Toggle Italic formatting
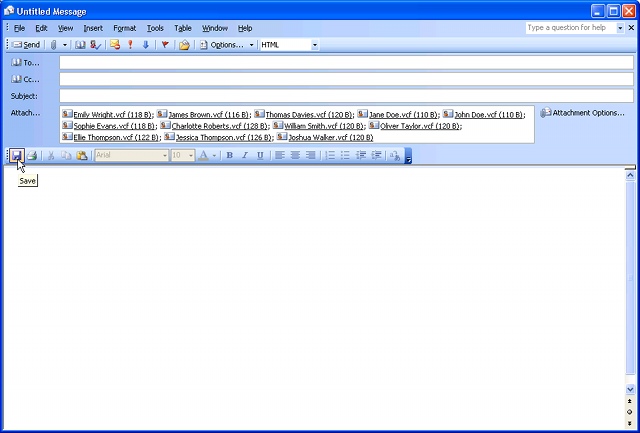 (x=245, y=155)
